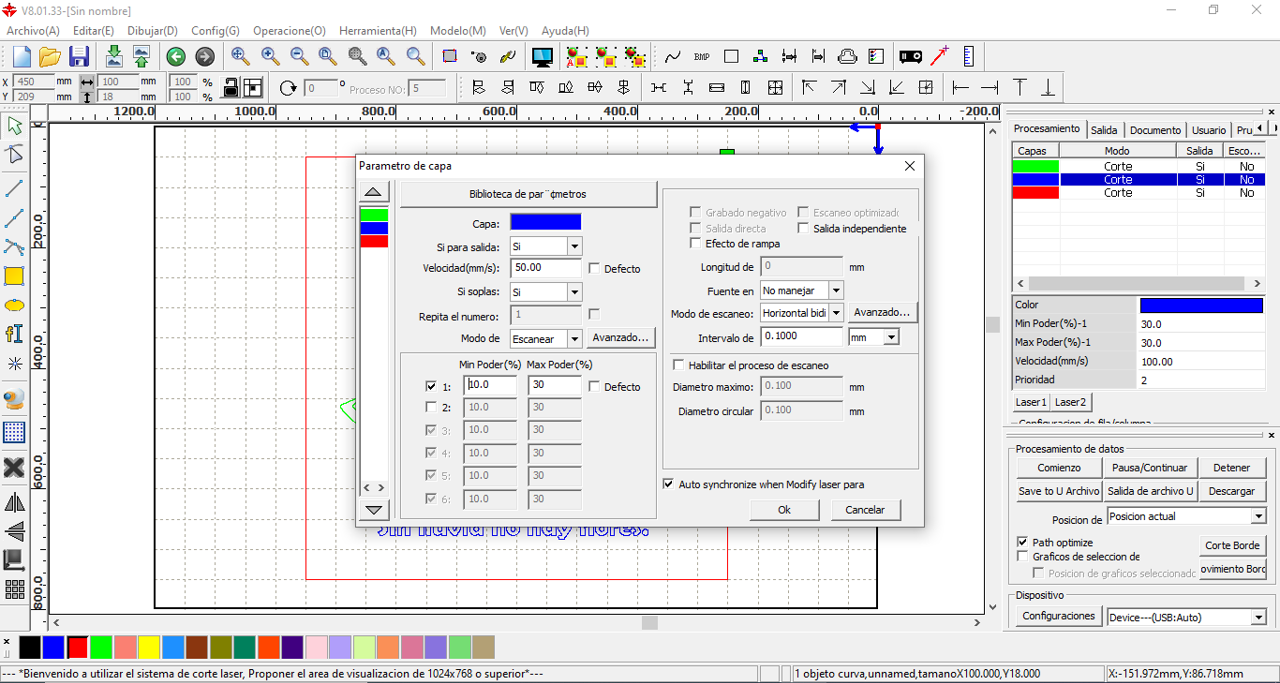Click the vertical mirror tool icon

click(14, 531)
